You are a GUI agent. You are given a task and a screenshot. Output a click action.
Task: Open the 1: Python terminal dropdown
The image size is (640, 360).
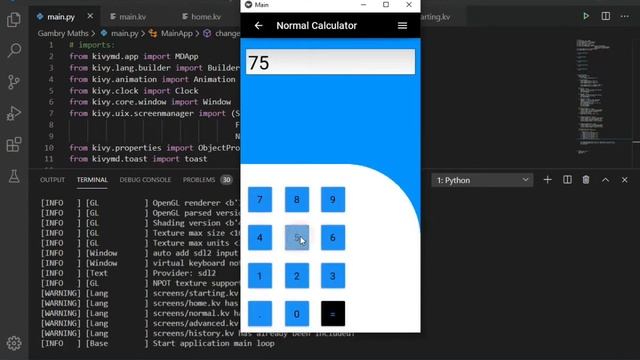482,180
